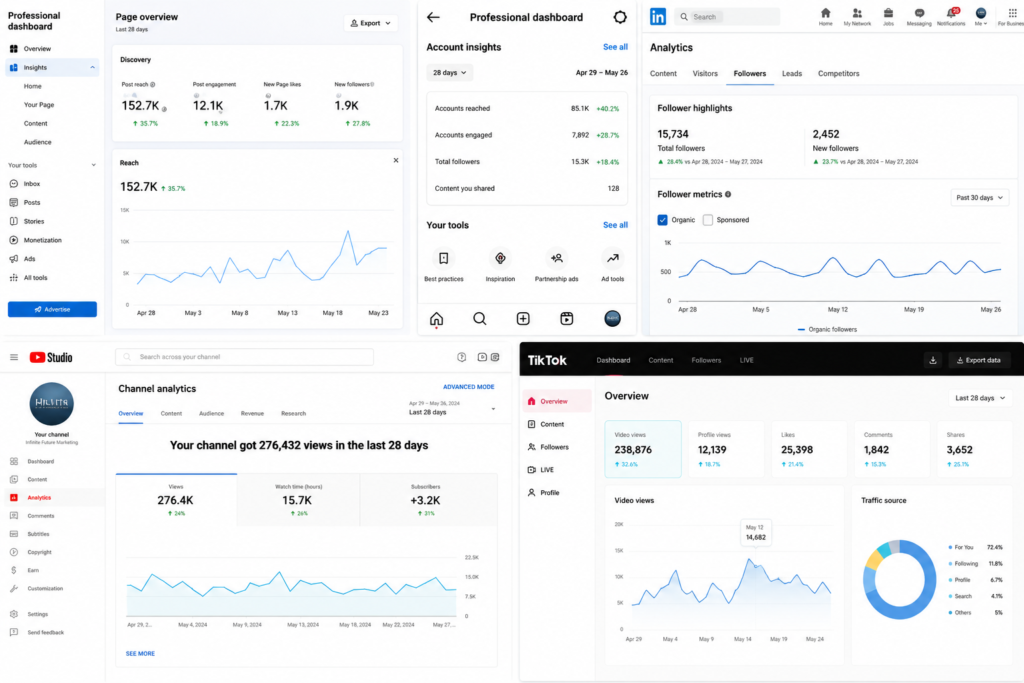
Task: Click YouTube Search across your channel field
Action: [x=244, y=357]
